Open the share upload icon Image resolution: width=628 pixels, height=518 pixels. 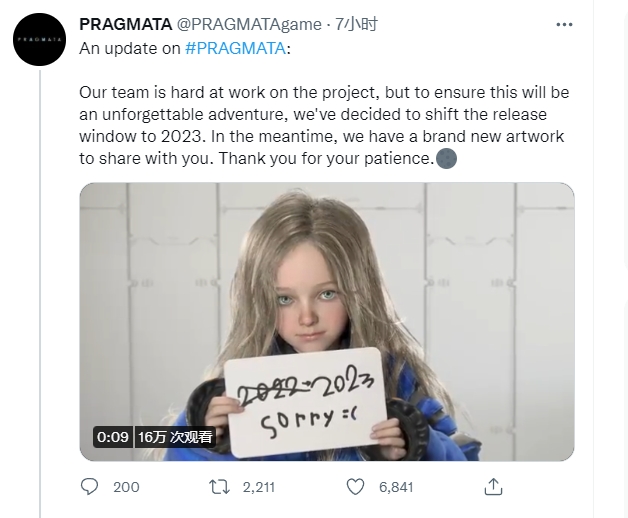pyautogui.click(x=492, y=487)
